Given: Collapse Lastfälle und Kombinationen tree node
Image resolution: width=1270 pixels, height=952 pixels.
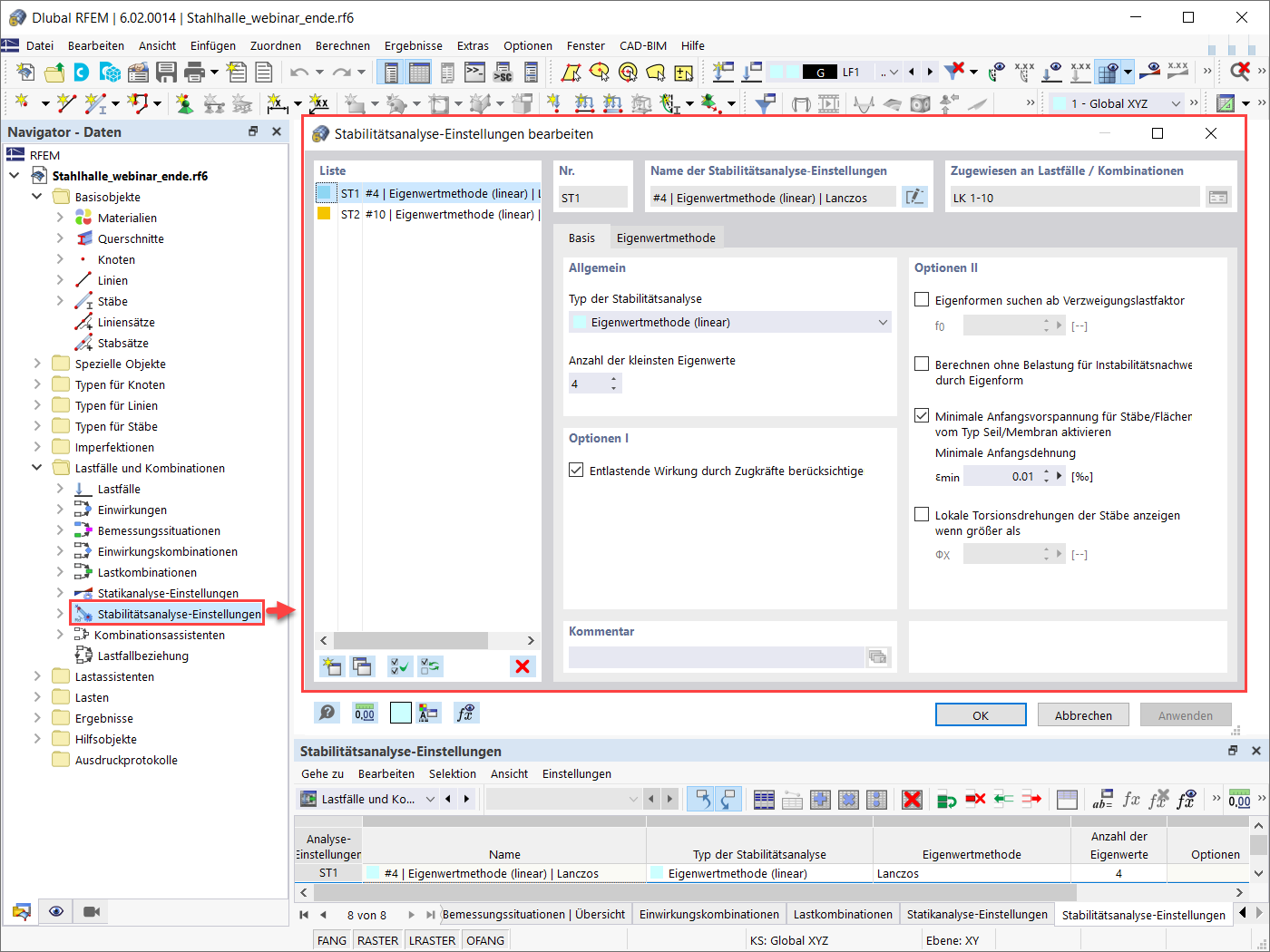Looking at the screenshot, I should 37,468.
